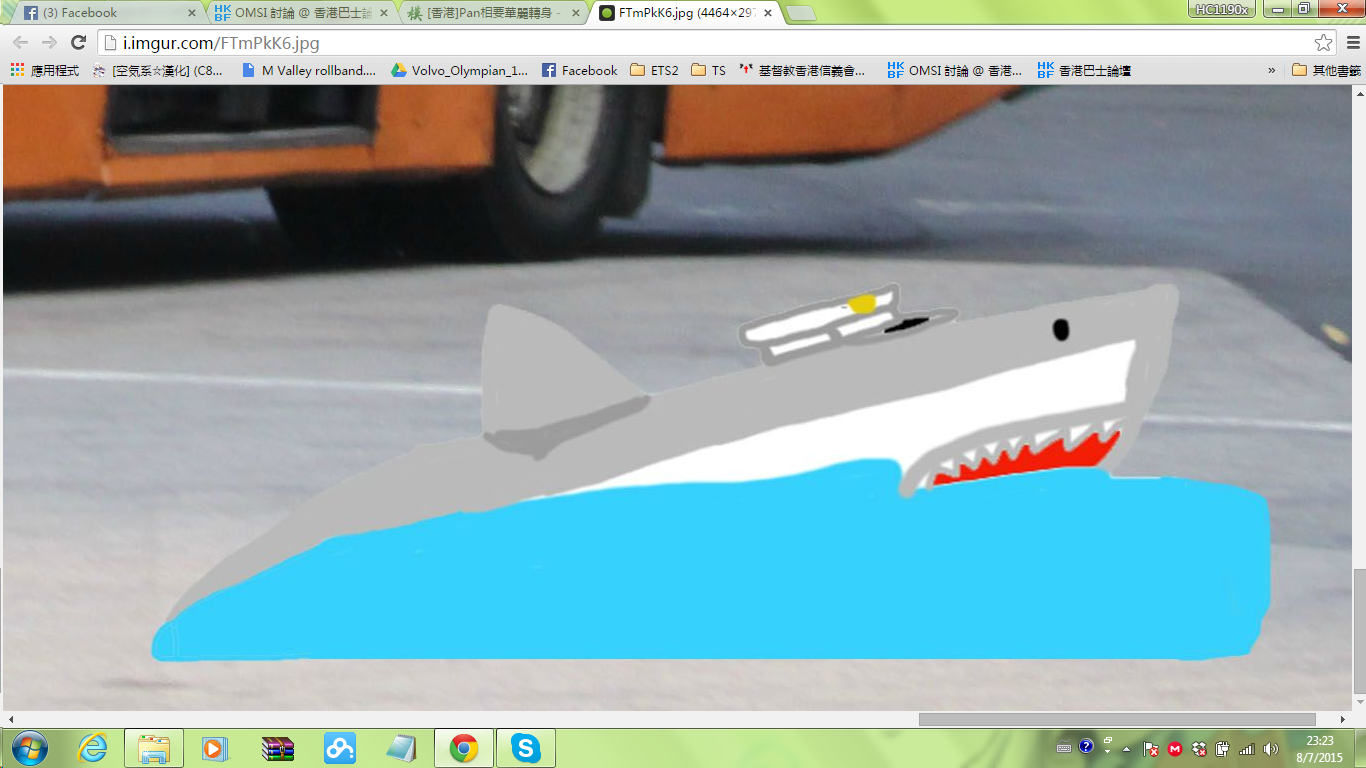Open WinRAR from the taskbar
The width and height of the screenshot is (1366, 768).
tap(277, 748)
